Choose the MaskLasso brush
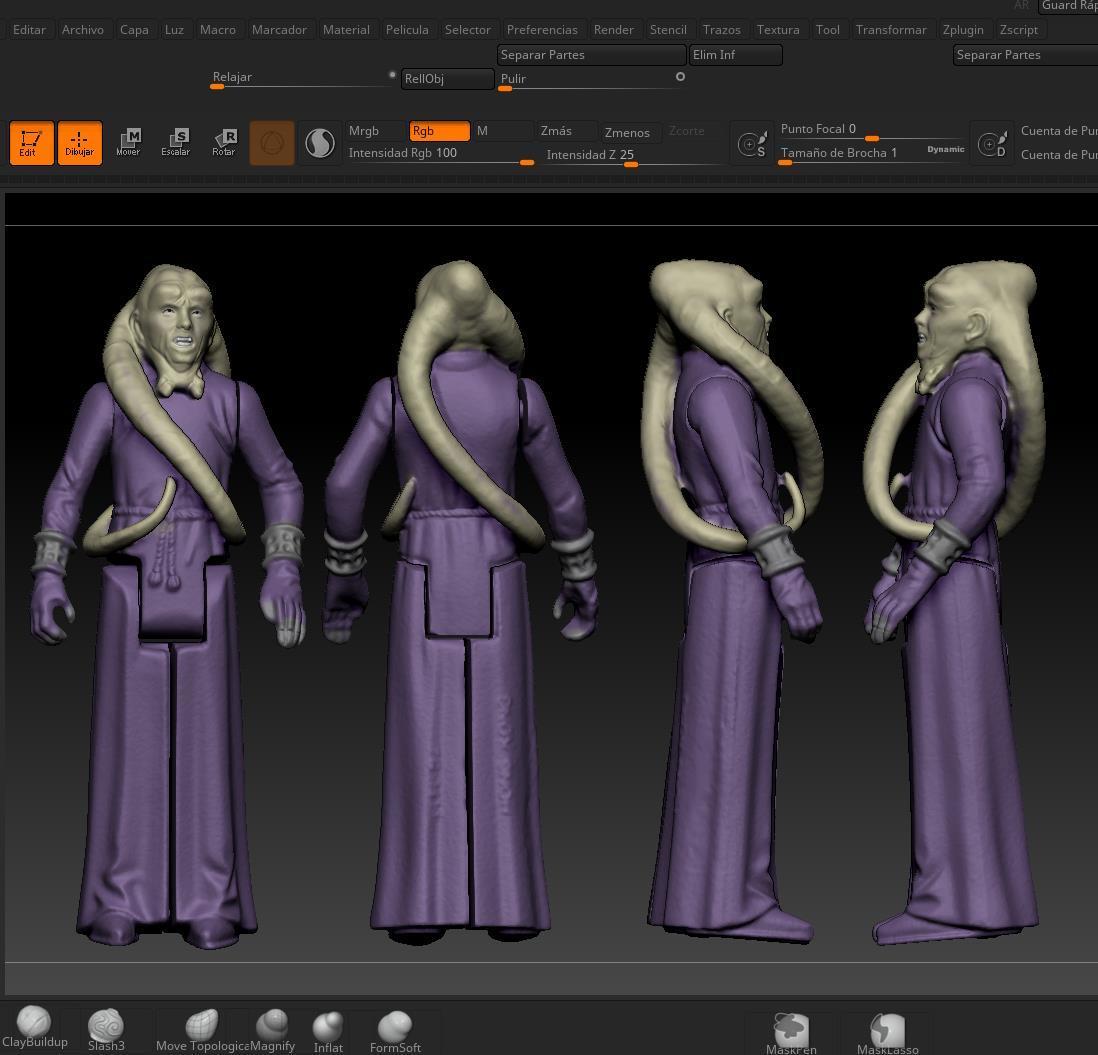 pos(887,1032)
